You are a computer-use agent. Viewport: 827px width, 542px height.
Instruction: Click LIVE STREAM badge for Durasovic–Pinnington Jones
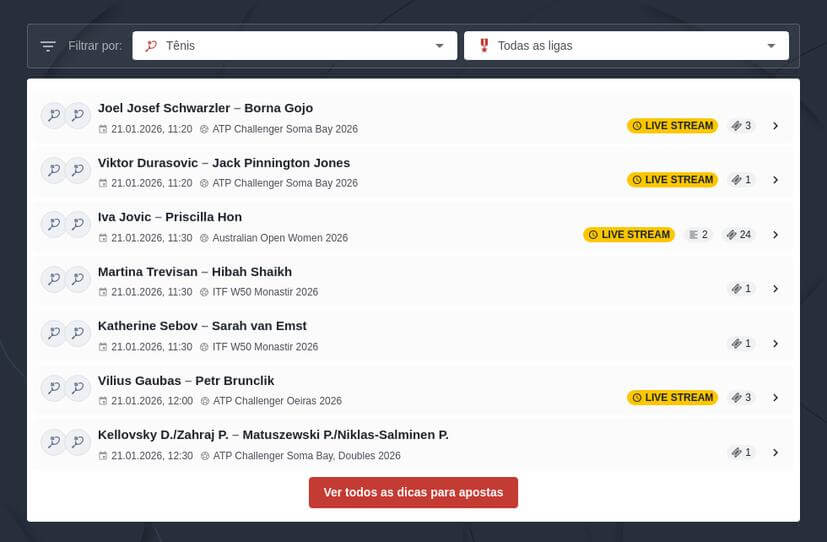coord(672,180)
